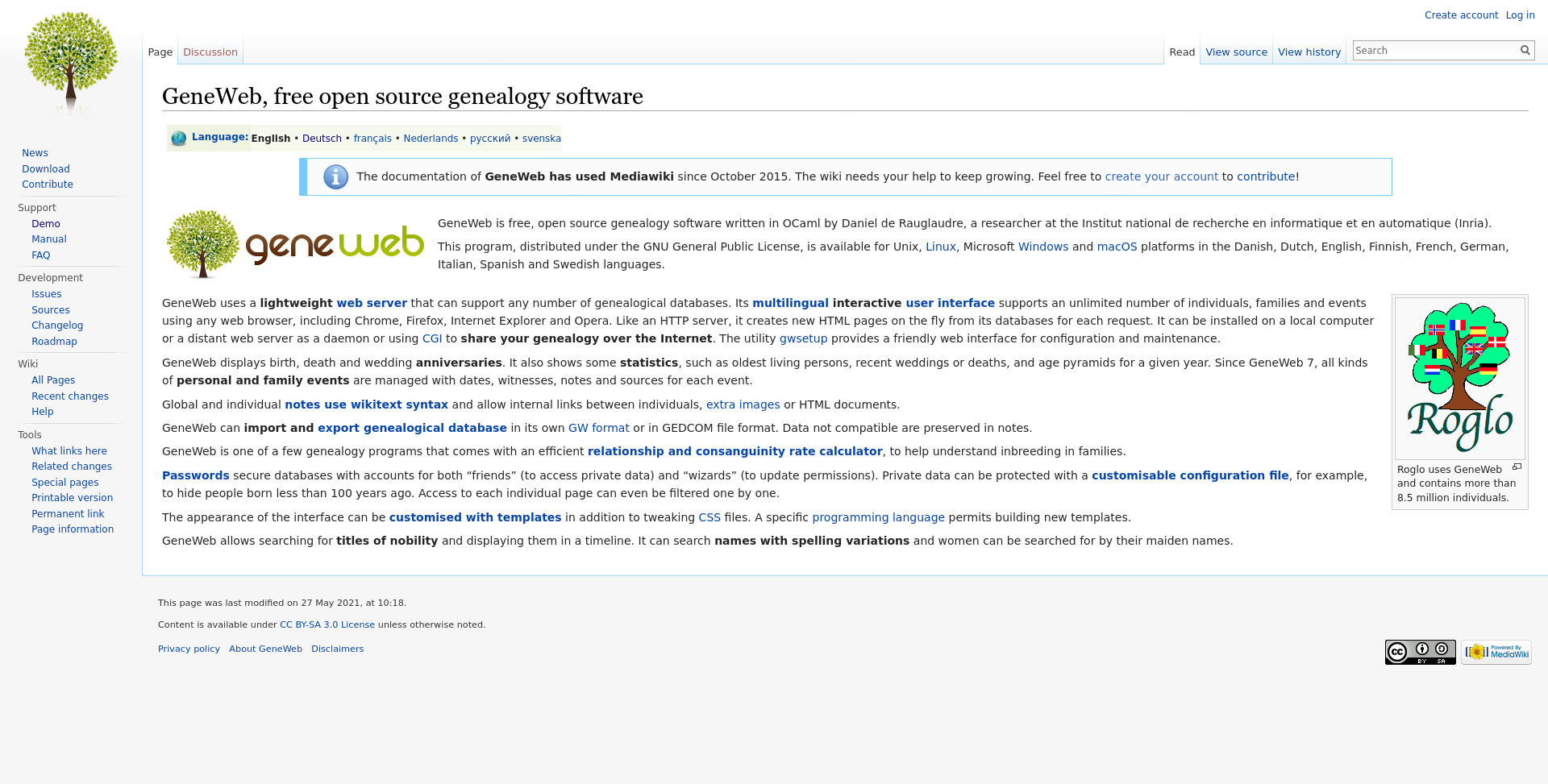Click the globe Language icon

click(179, 139)
